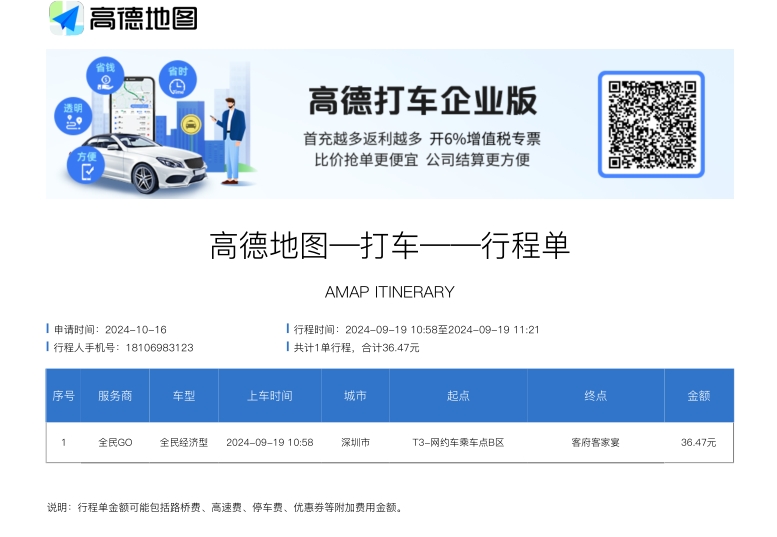Click the 省时 clock bubble icon
The width and height of the screenshot is (777, 537).
177,80
